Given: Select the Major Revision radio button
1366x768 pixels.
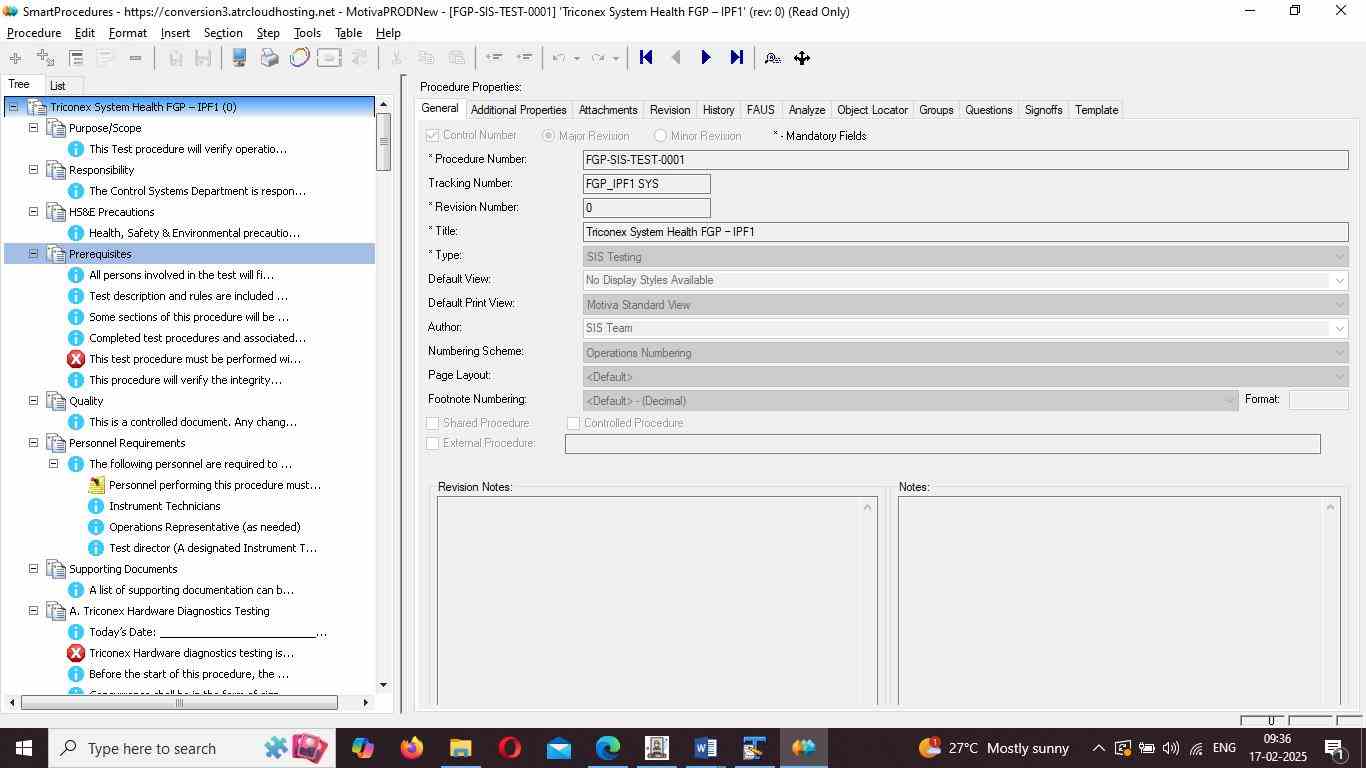Looking at the screenshot, I should click(x=548, y=135).
